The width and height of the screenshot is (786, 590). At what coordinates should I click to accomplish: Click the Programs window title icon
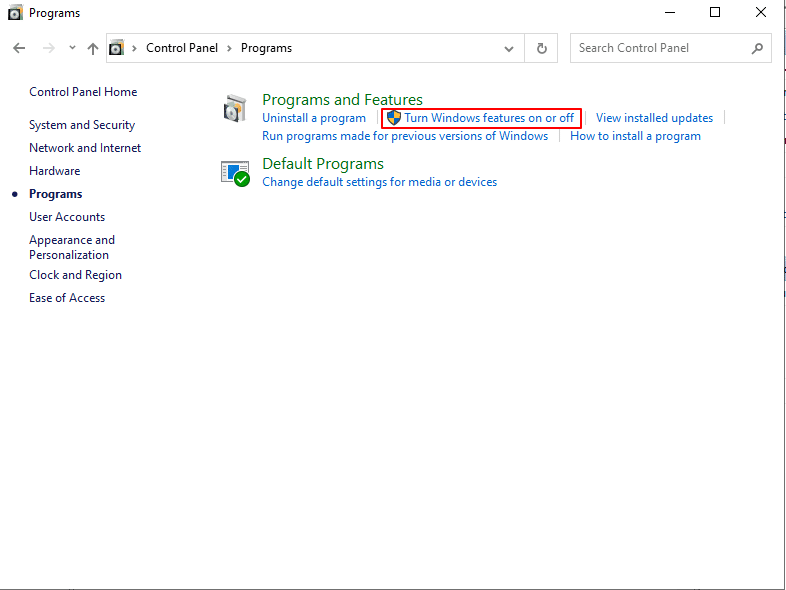pos(15,13)
